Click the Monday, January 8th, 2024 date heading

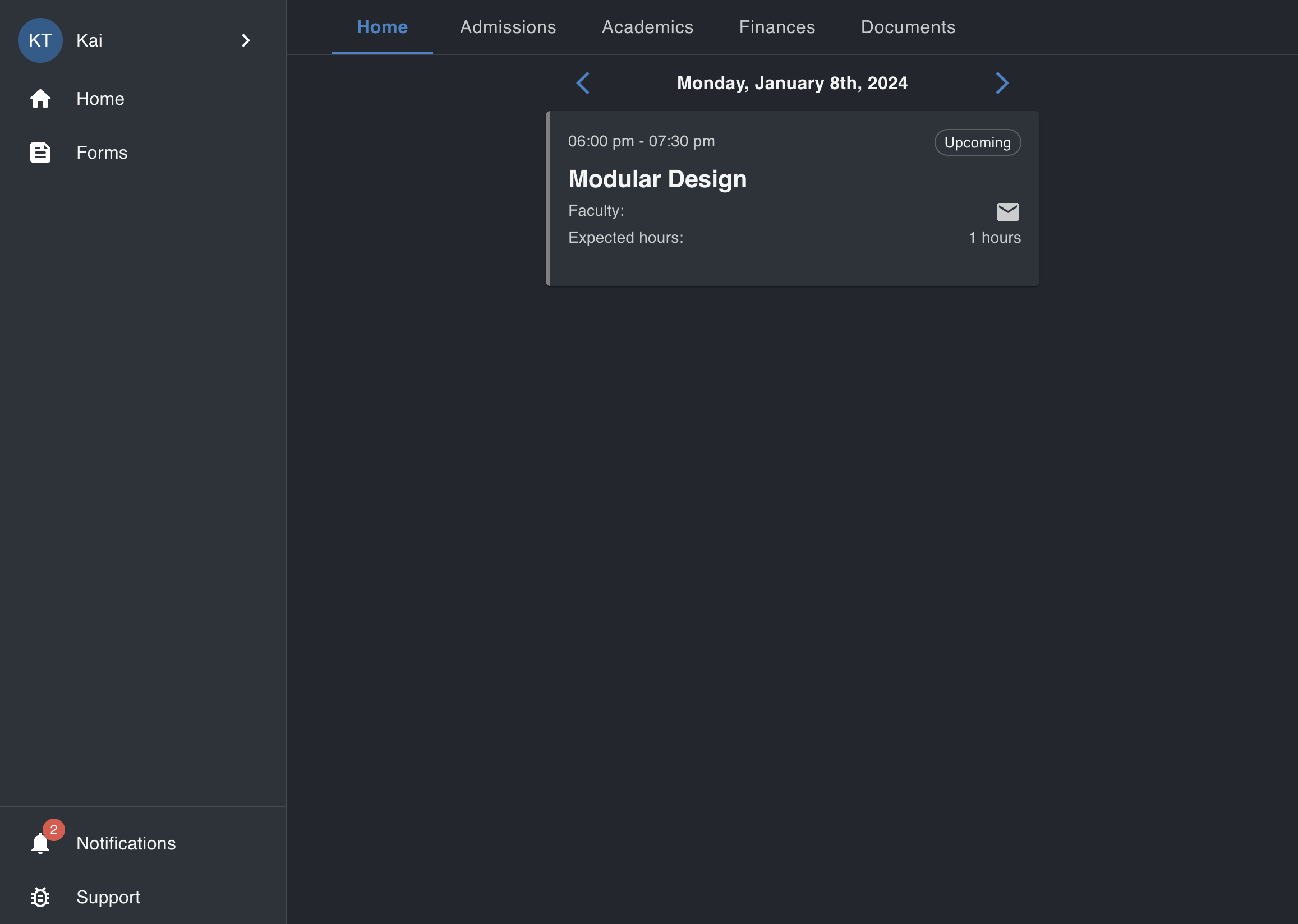[792, 83]
